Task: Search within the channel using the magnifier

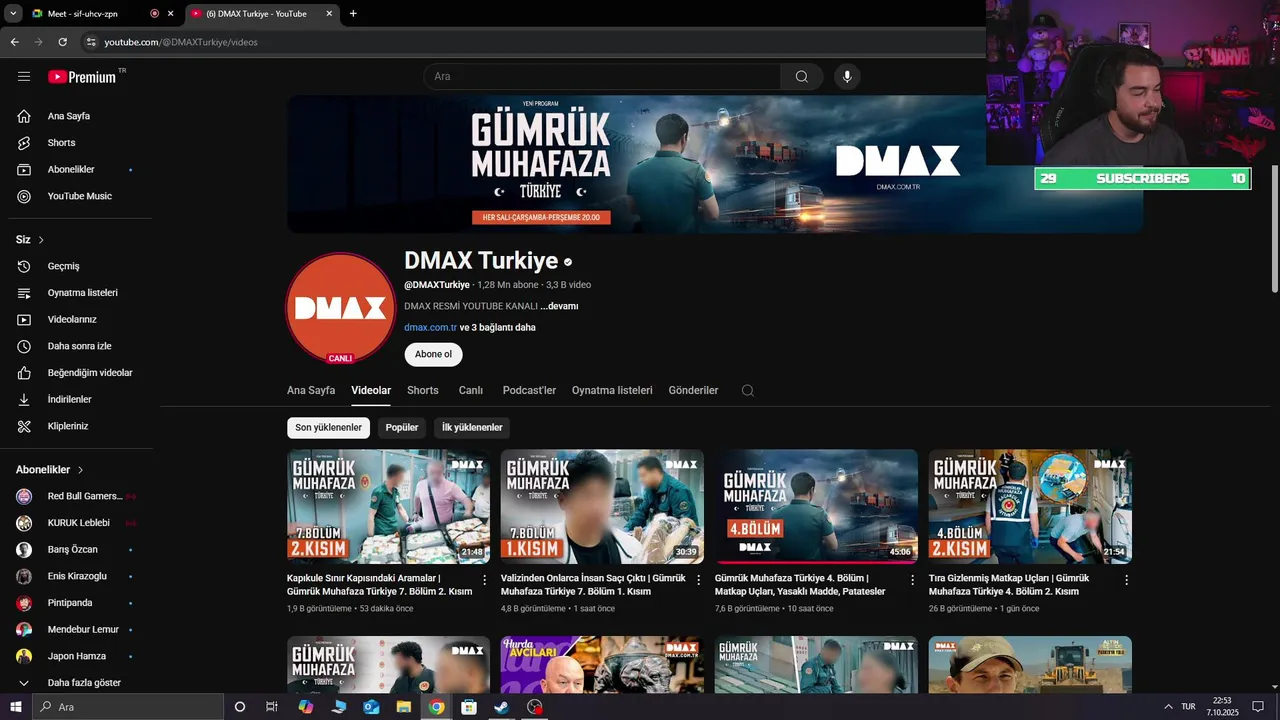Action: tap(747, 391)
